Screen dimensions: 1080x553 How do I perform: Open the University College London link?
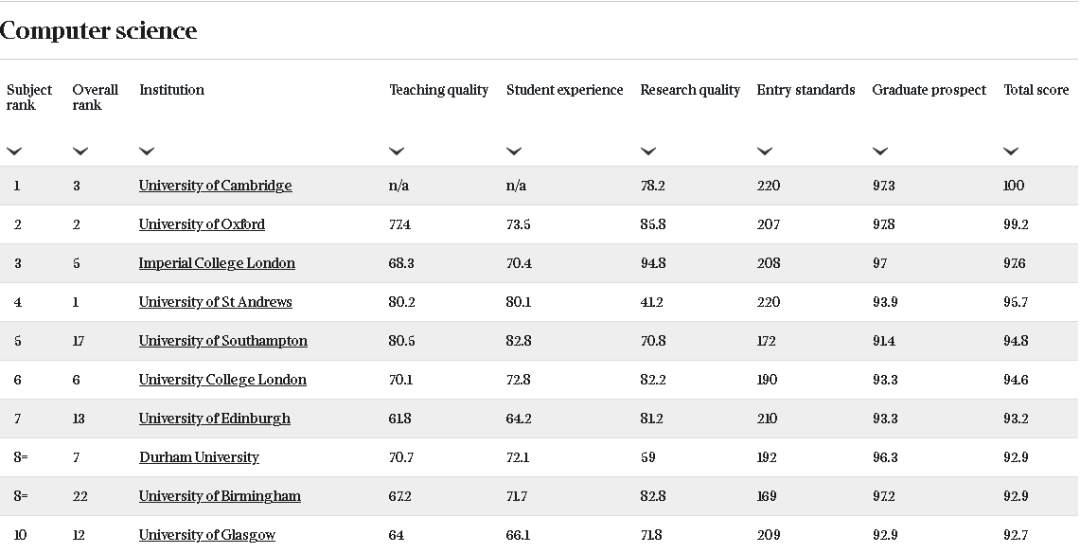click(x=222, y=380)
